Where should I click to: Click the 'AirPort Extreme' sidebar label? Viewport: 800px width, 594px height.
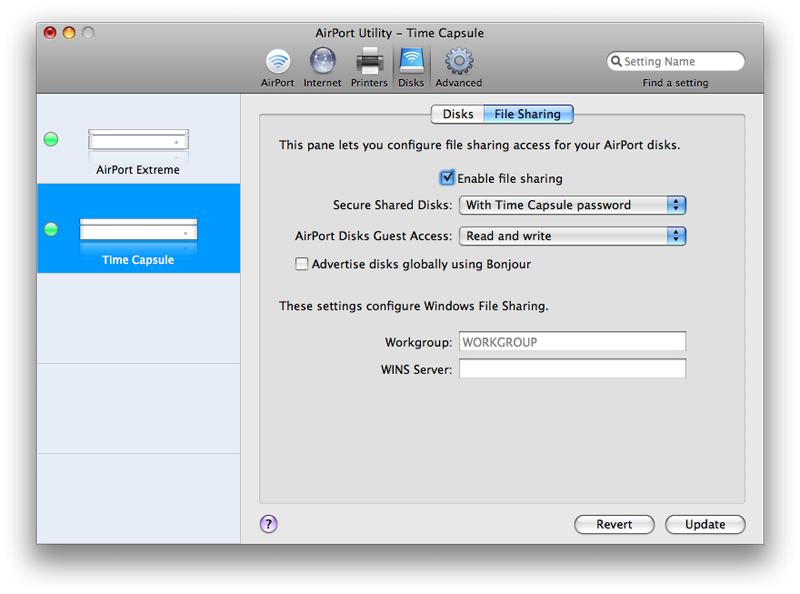pos(138,169)
